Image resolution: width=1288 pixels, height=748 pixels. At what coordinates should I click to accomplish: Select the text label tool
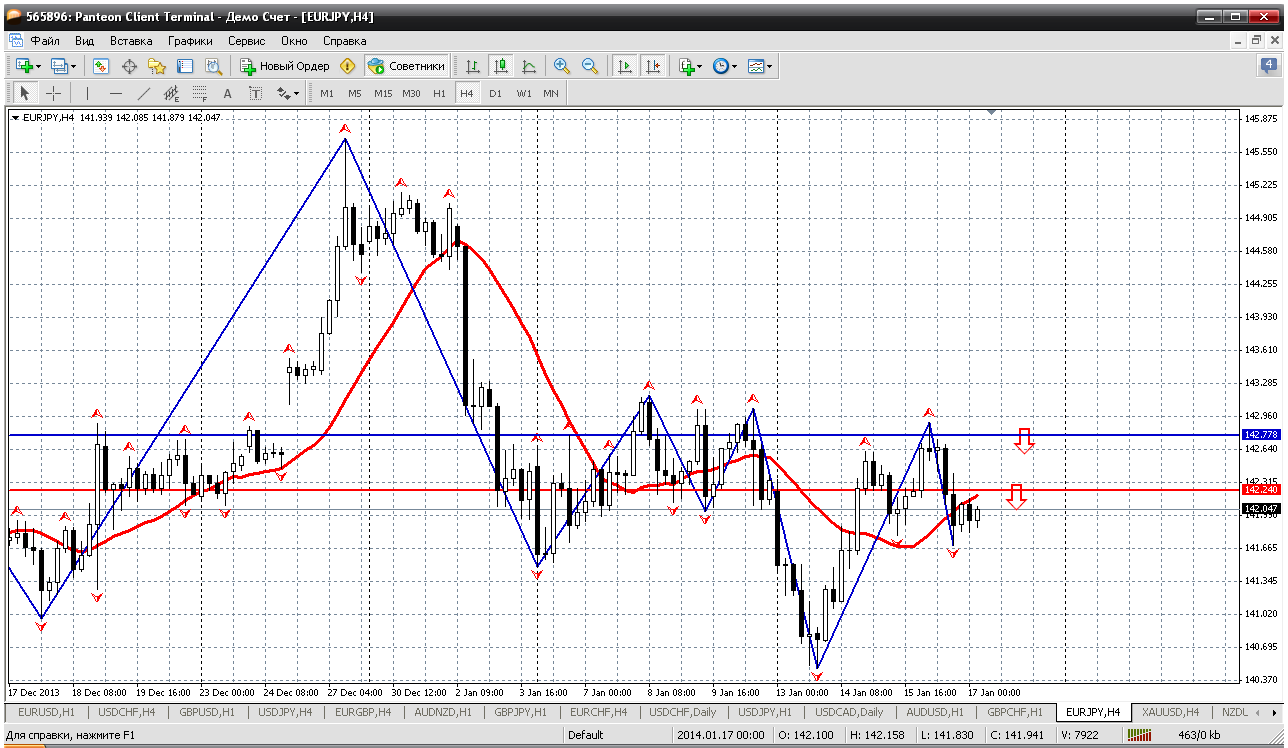click(x=255, y=93)
